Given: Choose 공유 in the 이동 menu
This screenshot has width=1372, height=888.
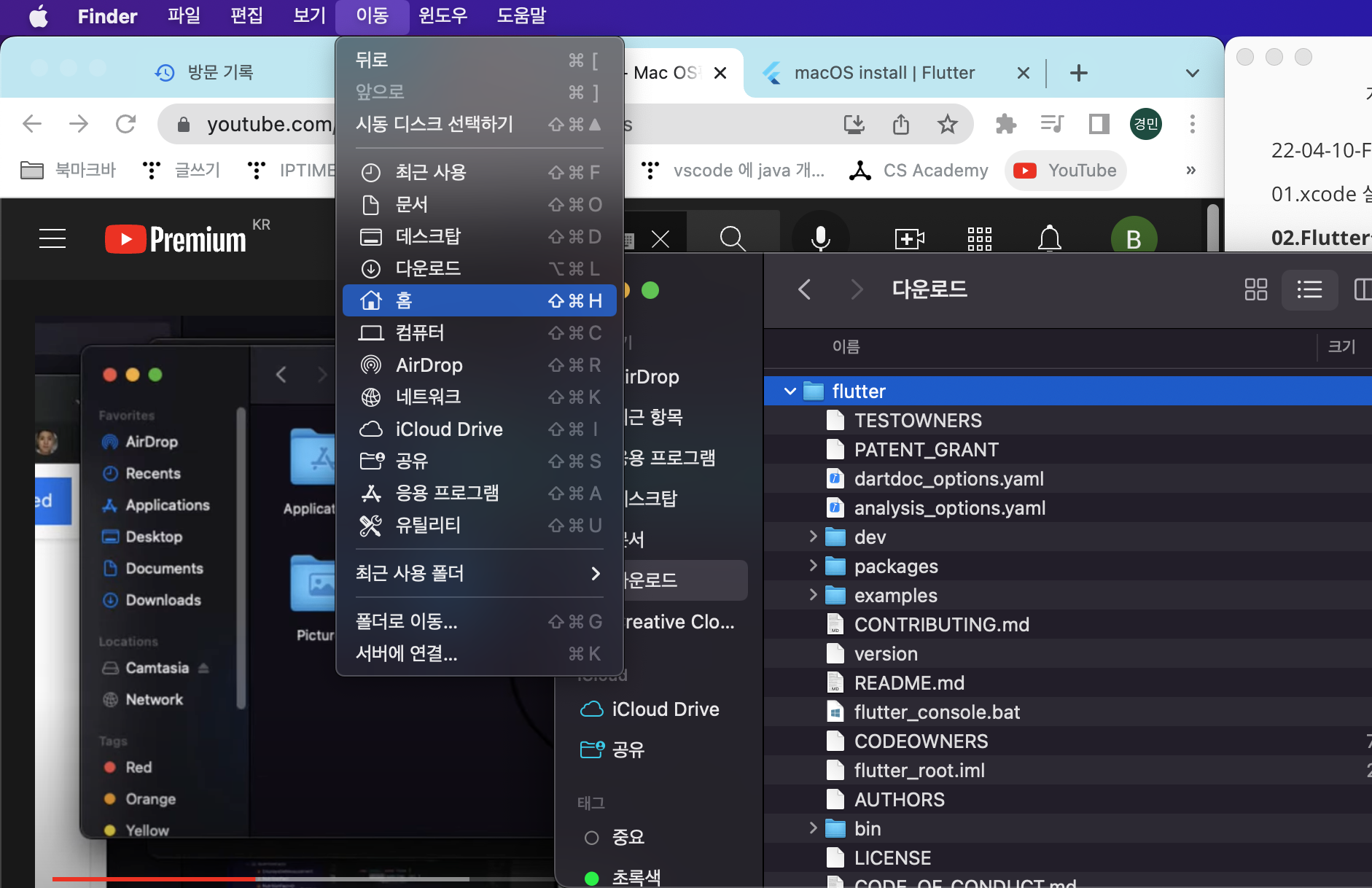Looking at the screenshot, I should point(480,461).
